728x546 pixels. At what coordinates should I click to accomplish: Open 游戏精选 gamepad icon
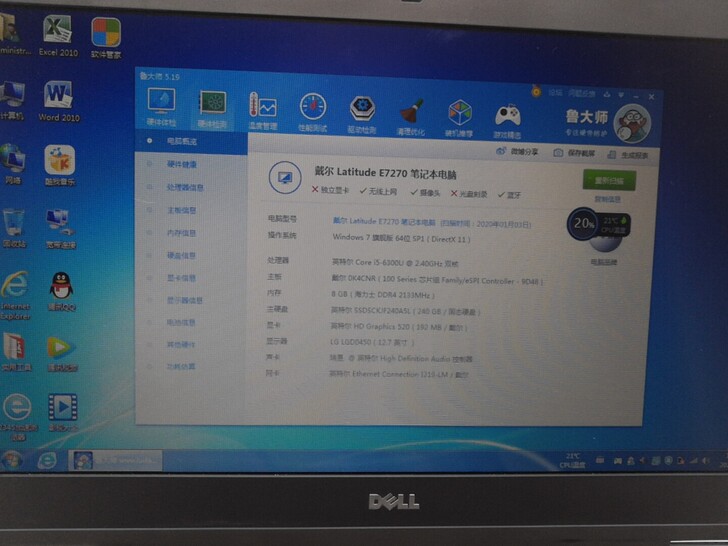pos(507,121)
